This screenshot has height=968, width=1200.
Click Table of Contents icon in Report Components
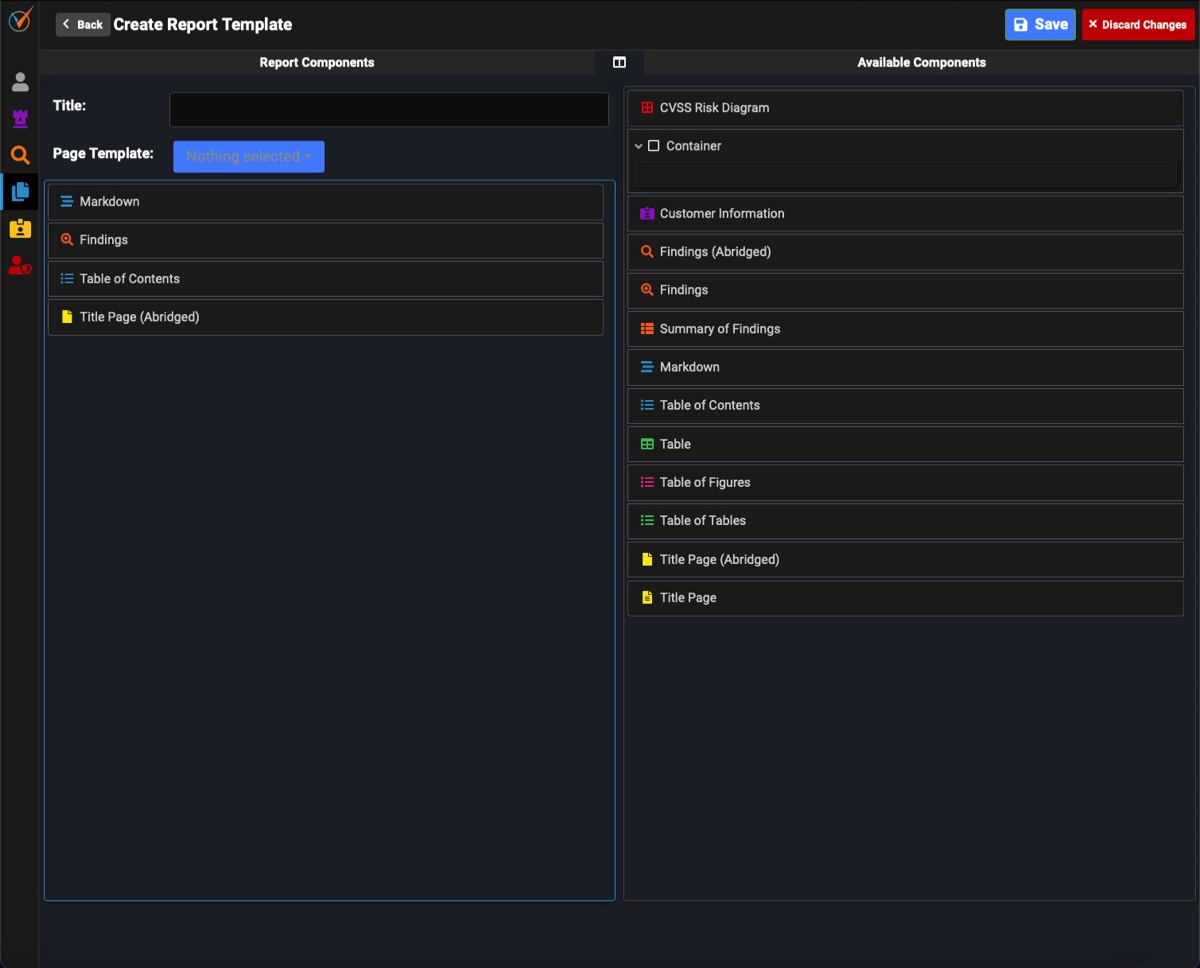click(67, 279)
